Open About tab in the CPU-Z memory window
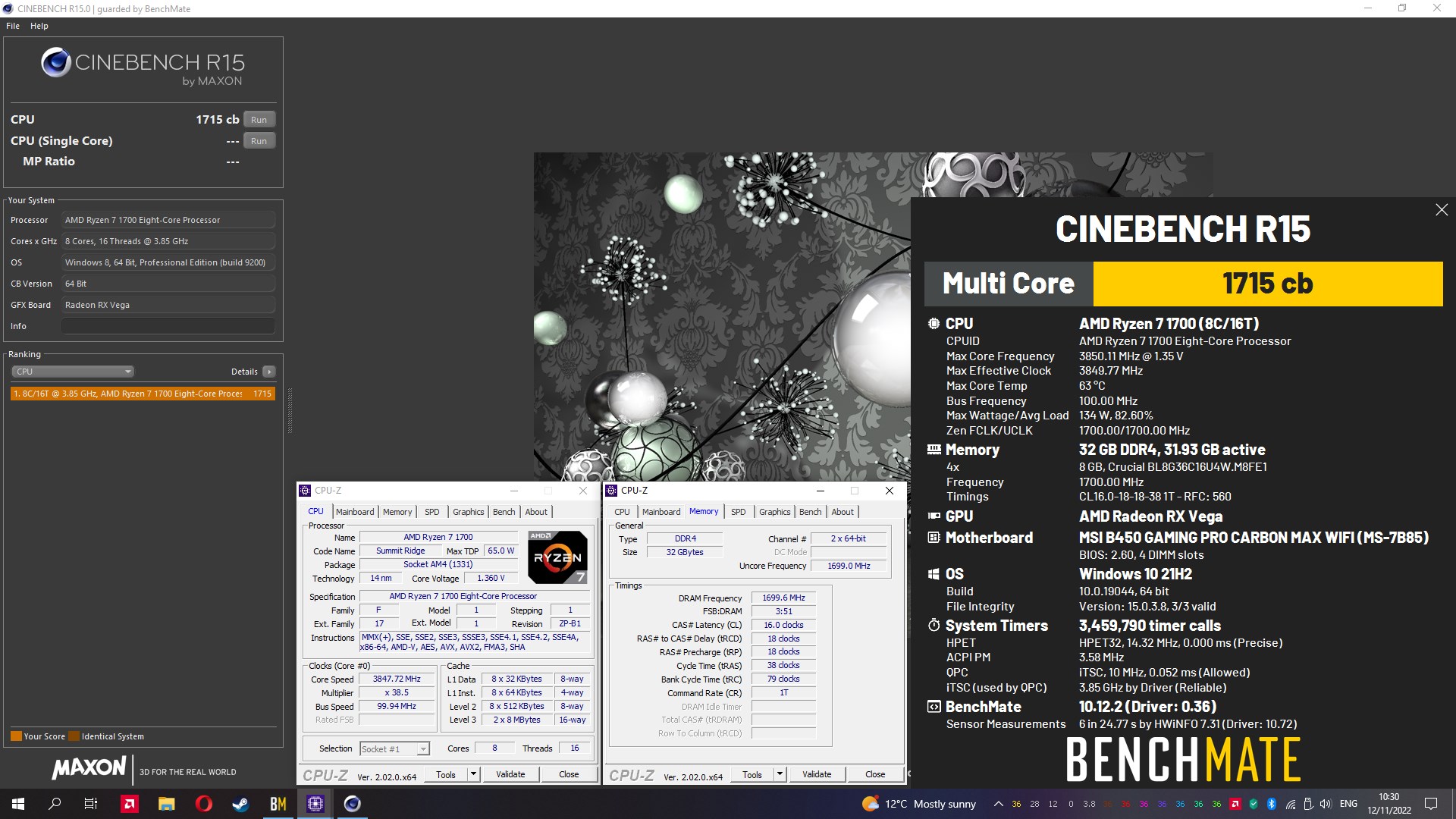This screenshot has width=1456, height=819. (x=843, y=512)
